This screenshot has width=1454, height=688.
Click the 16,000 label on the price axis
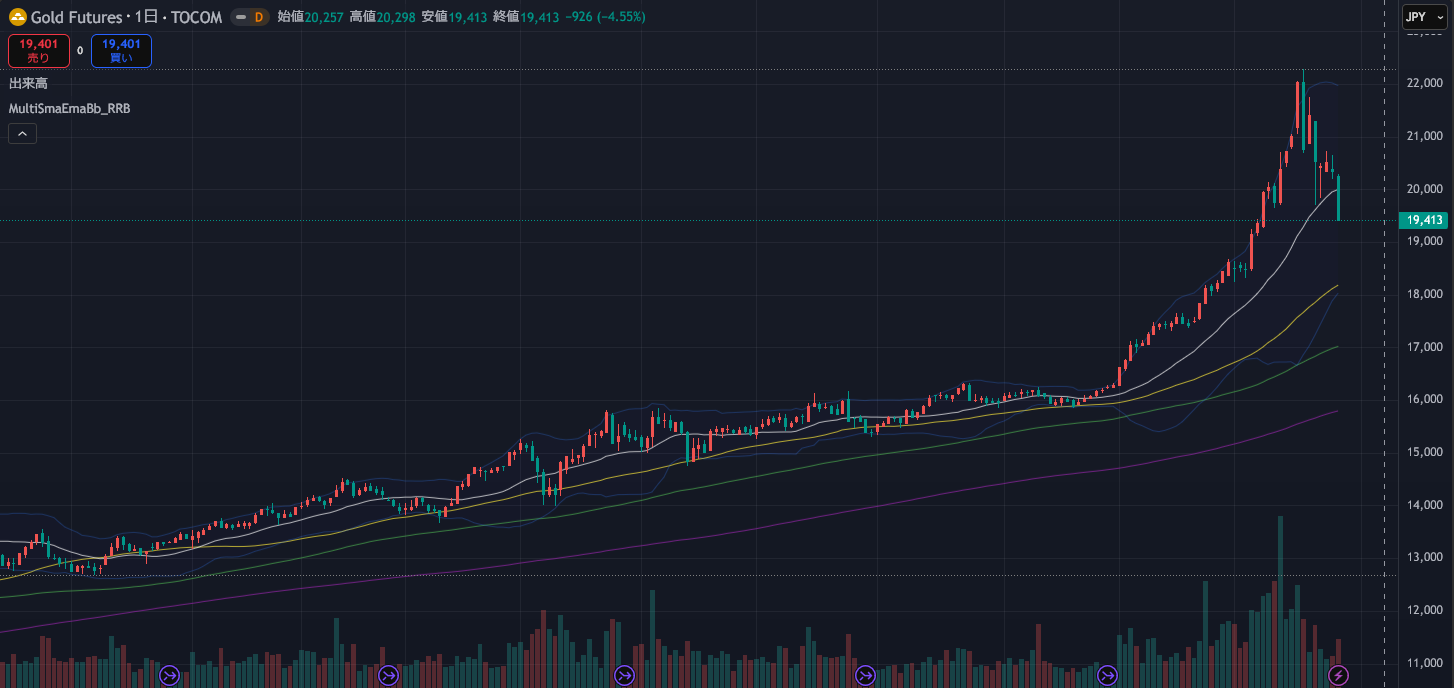point(1423,400)
